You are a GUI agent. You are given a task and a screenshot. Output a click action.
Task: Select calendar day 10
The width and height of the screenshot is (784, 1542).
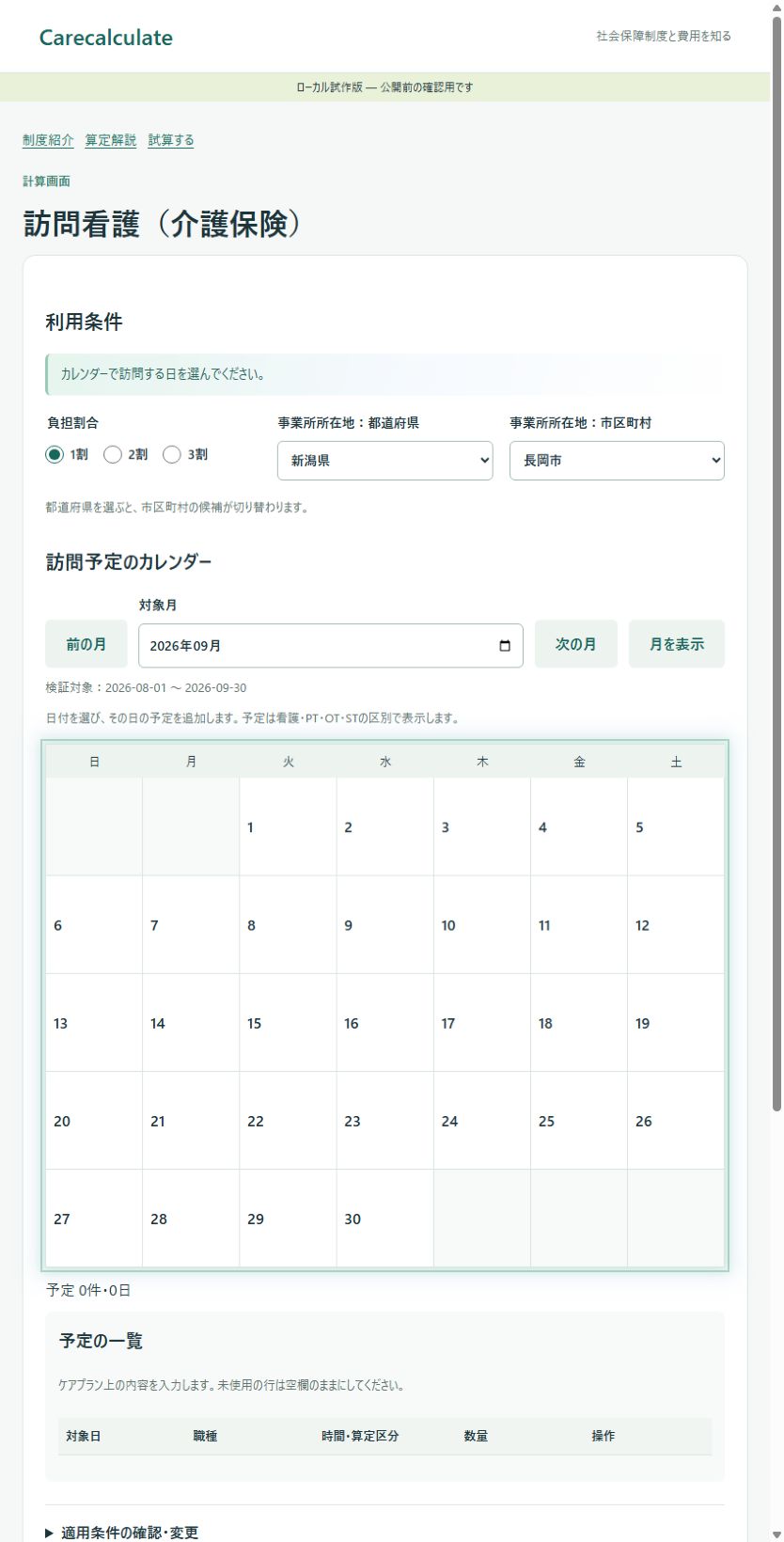482,924
